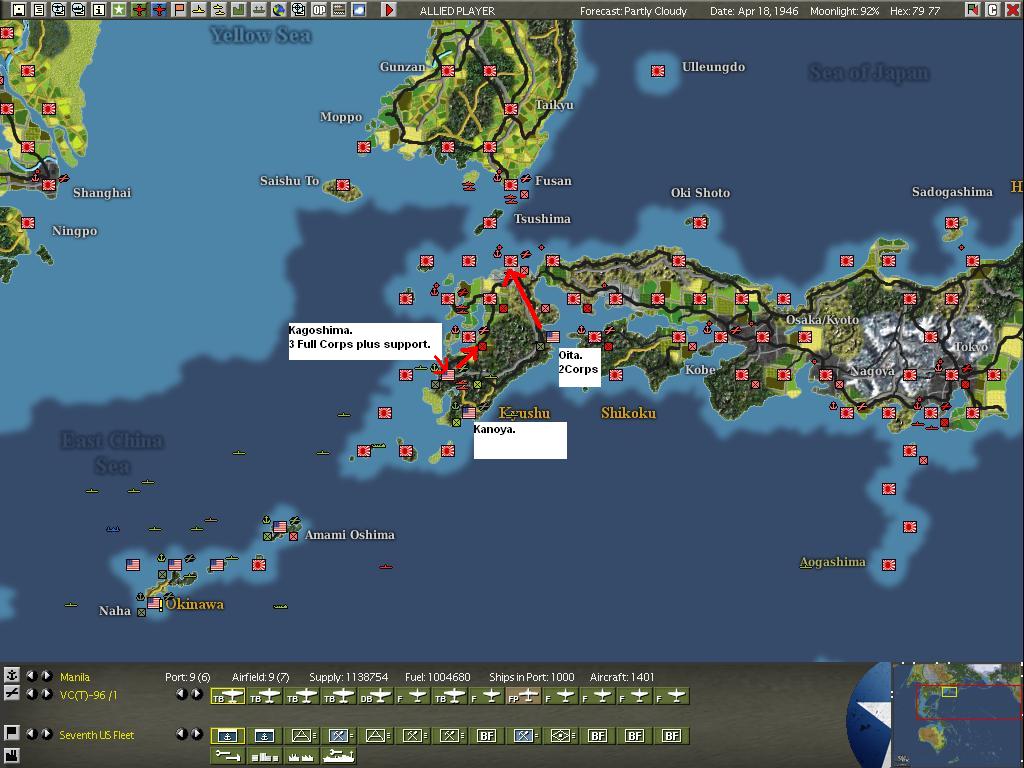1024x768 pixels.
Task: Click the crosshair target toolbar icon
Action: [298, 10]
